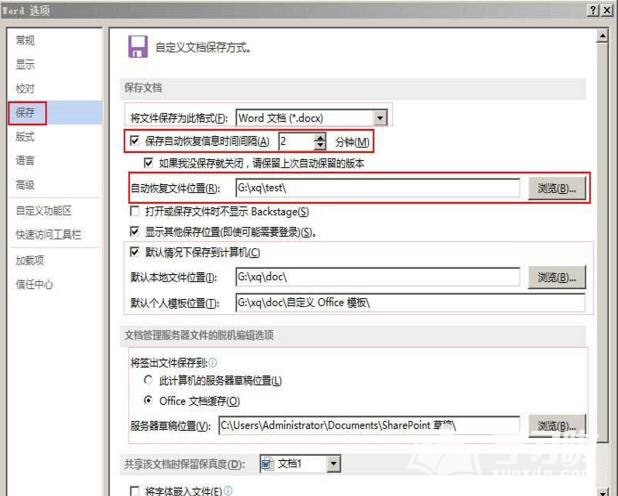
Task: Click 浏览 button for 自动恢复文件位置
Action: [557, 188]
